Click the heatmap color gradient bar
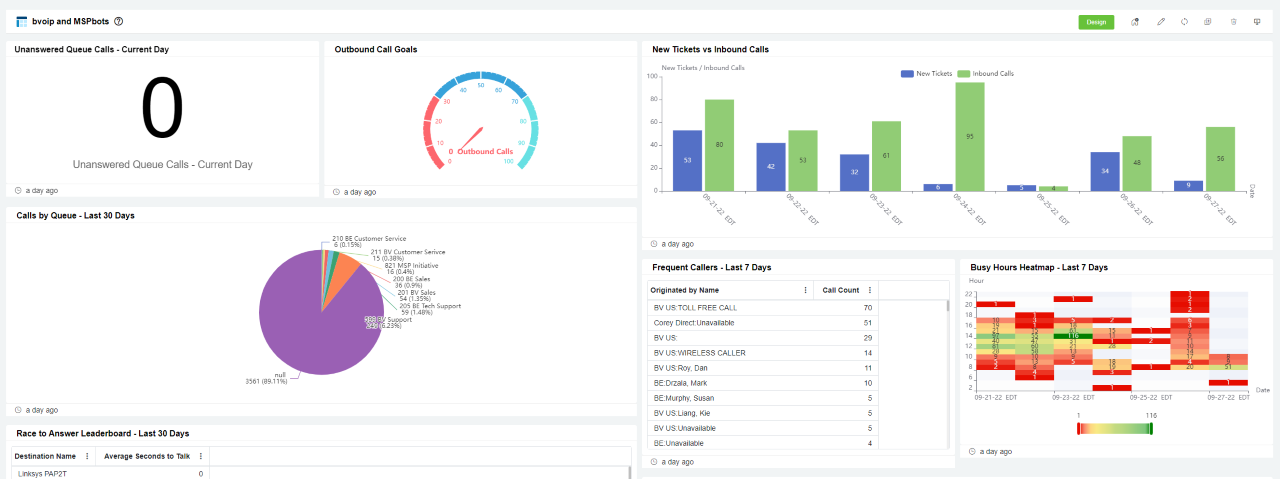Screen dimensions: 1280x479 (x=1114, y=428)
